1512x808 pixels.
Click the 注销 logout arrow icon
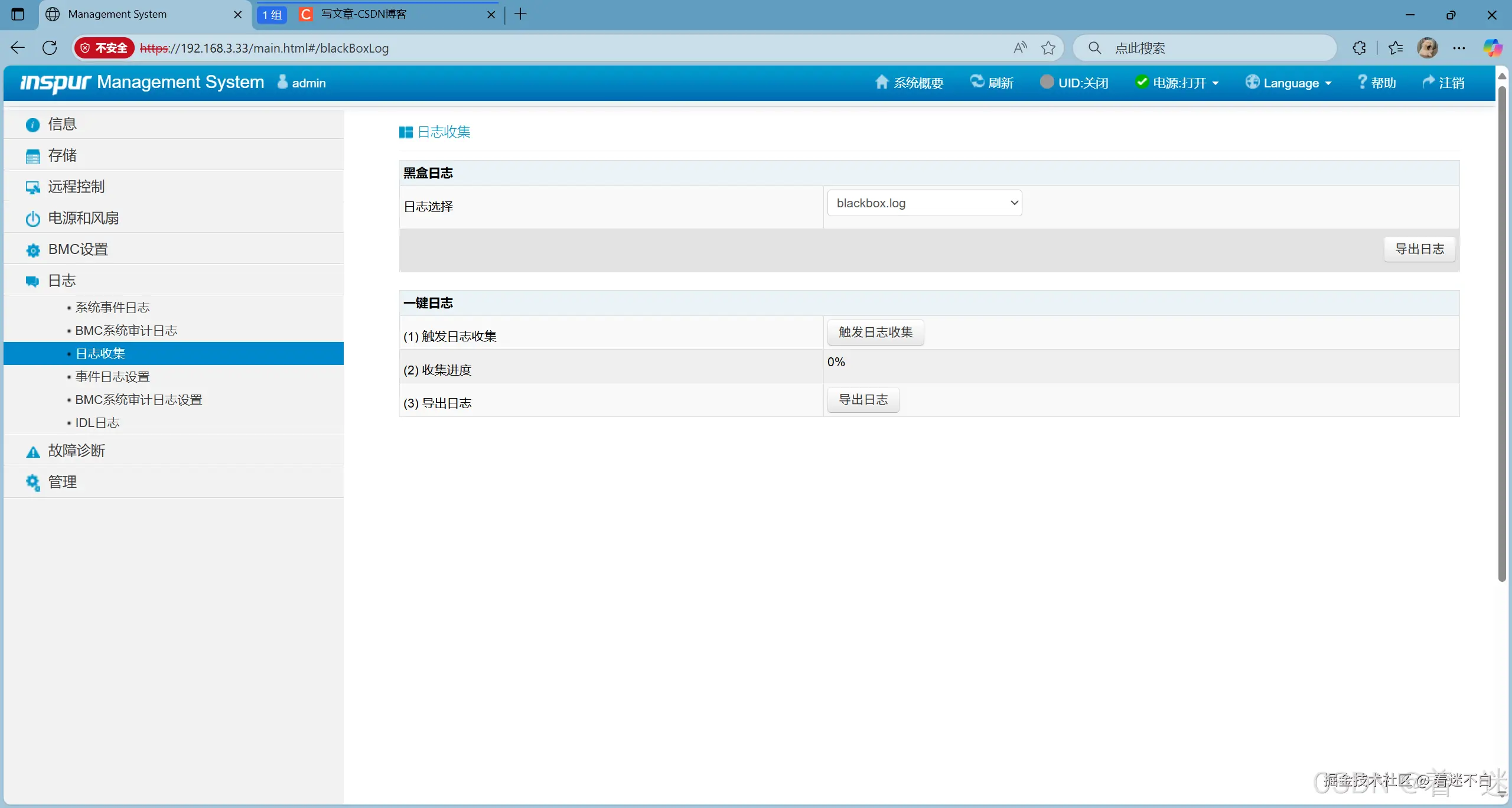1428,82
